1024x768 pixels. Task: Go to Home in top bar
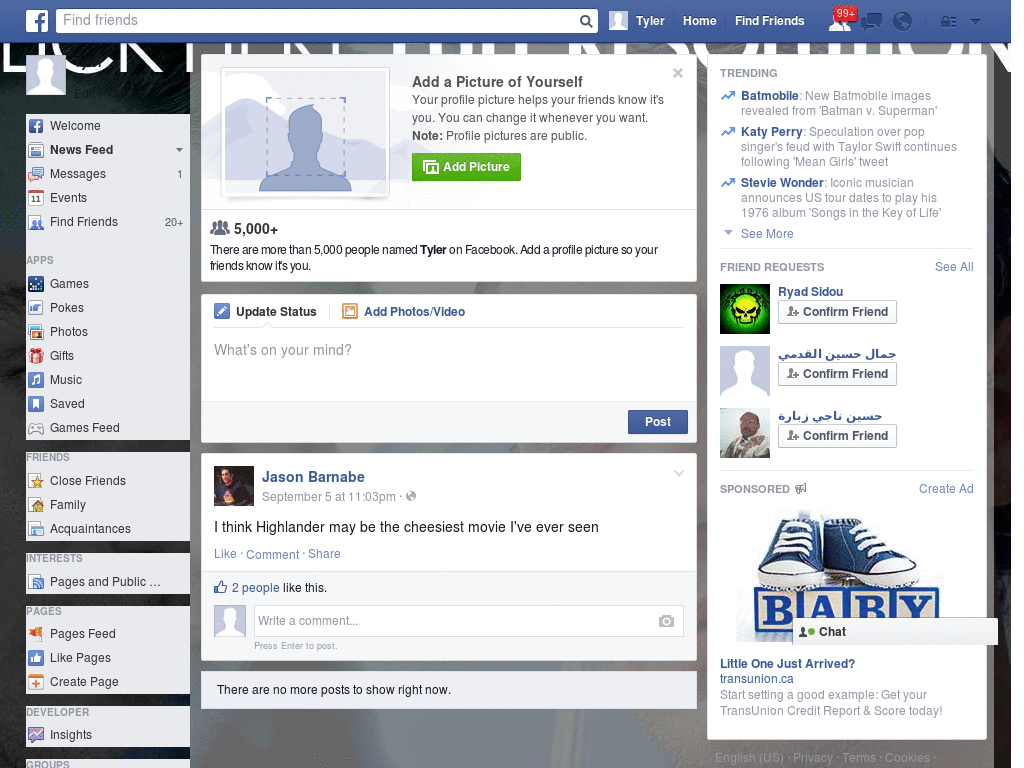click(699, 21)
